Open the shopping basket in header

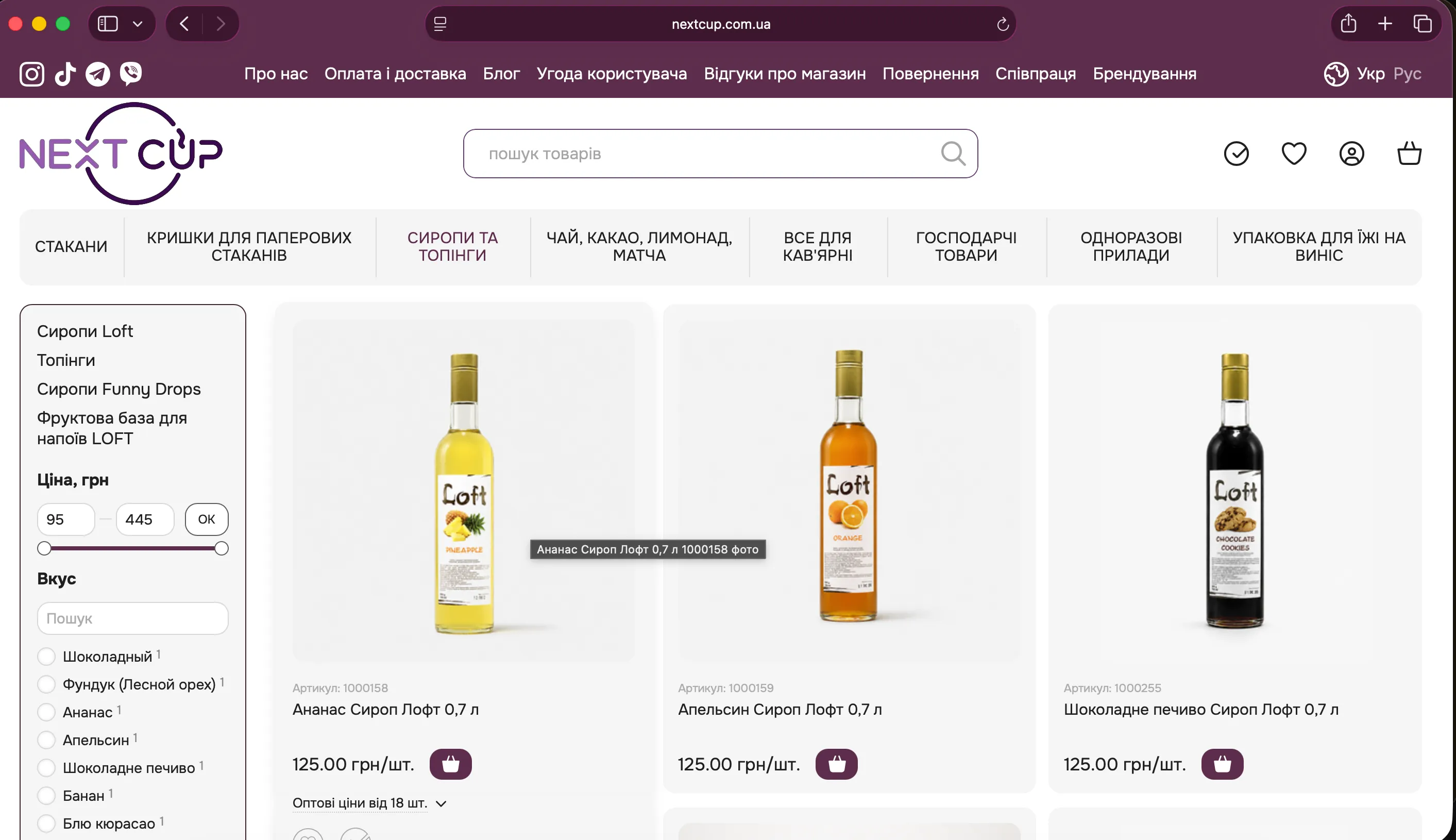[1409, 154]
